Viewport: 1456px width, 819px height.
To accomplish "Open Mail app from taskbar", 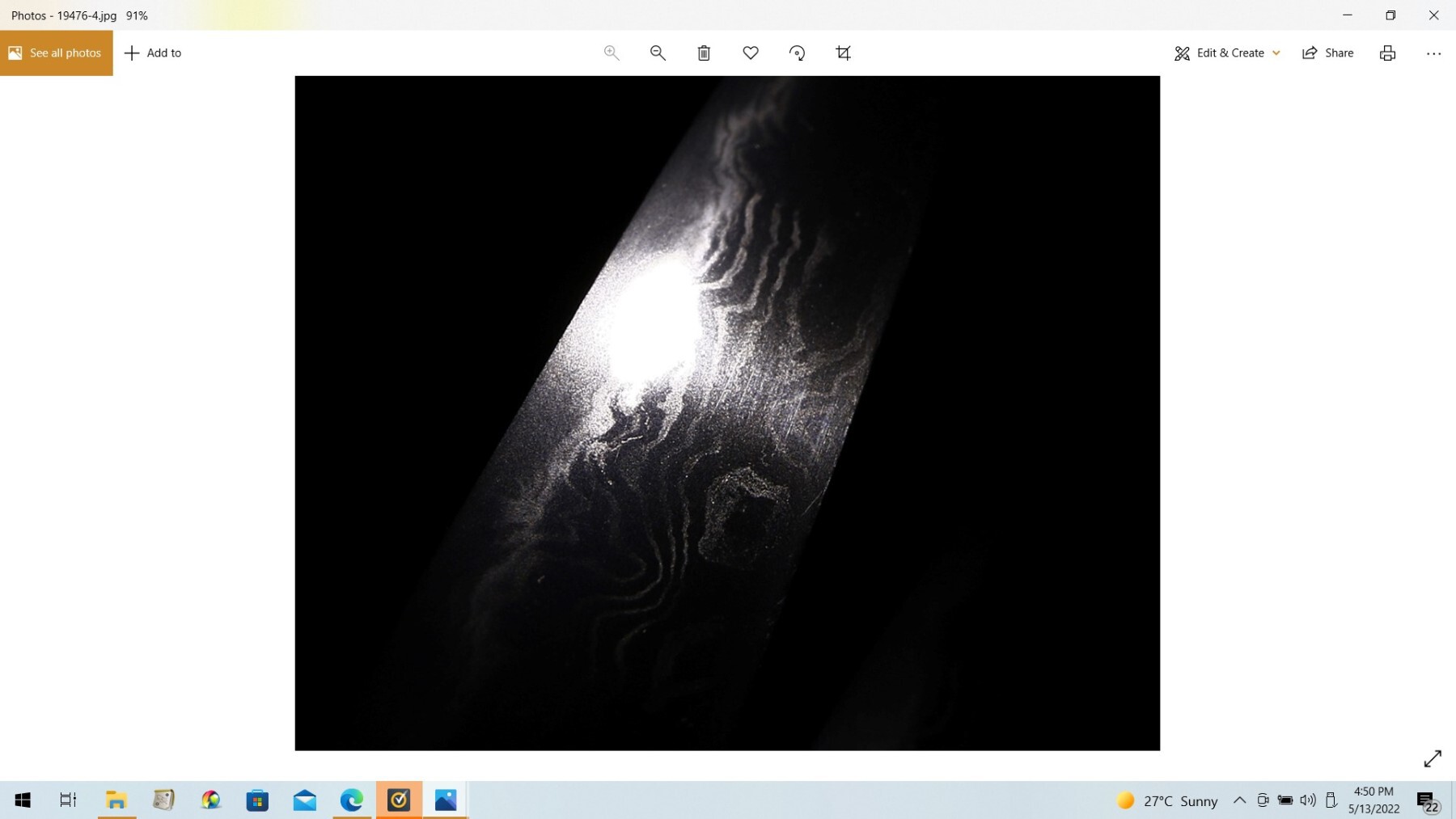I will click(305, 800).
